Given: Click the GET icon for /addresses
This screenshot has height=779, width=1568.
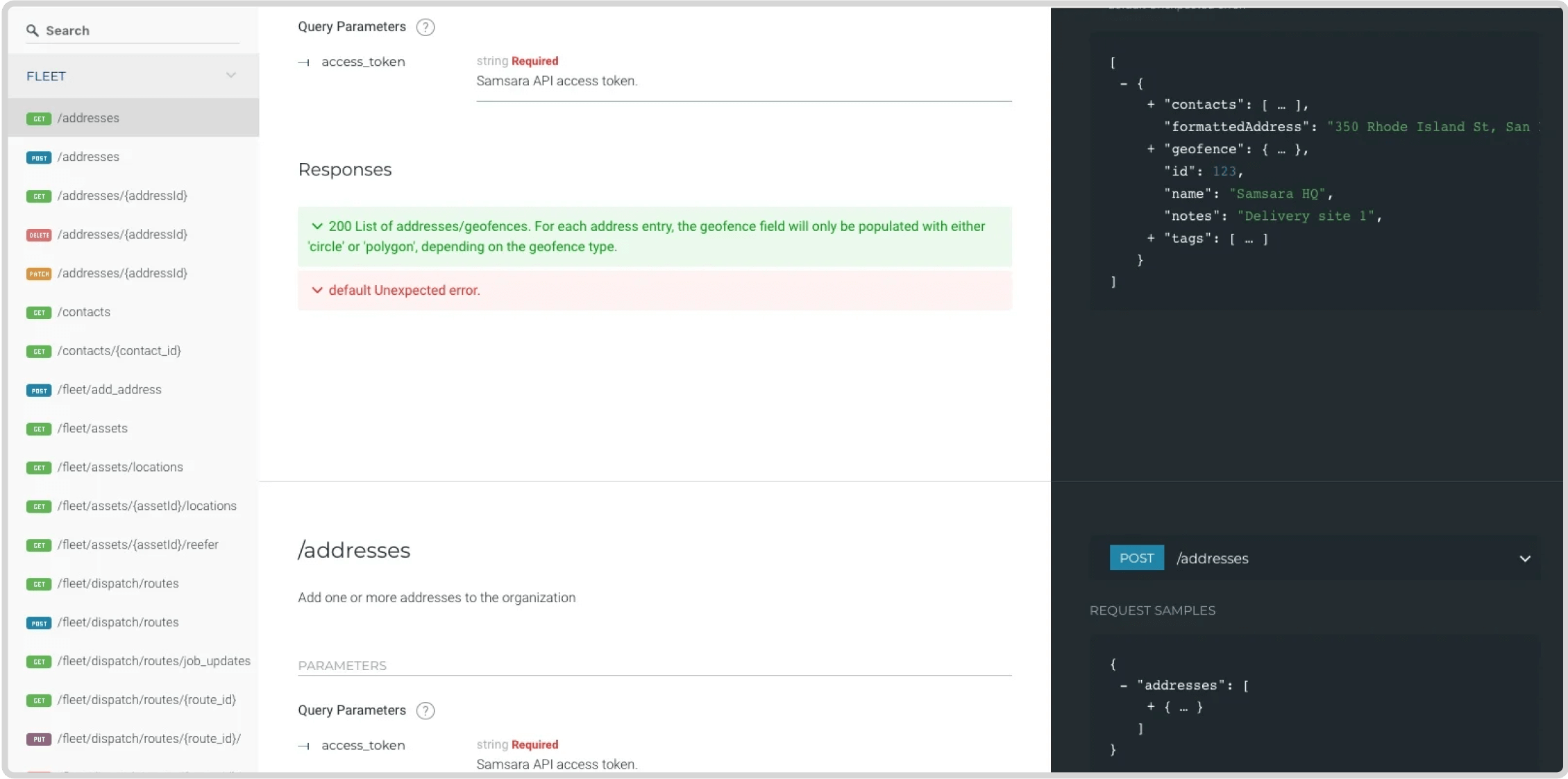Looking at the screenshot, I should [38, 117].
